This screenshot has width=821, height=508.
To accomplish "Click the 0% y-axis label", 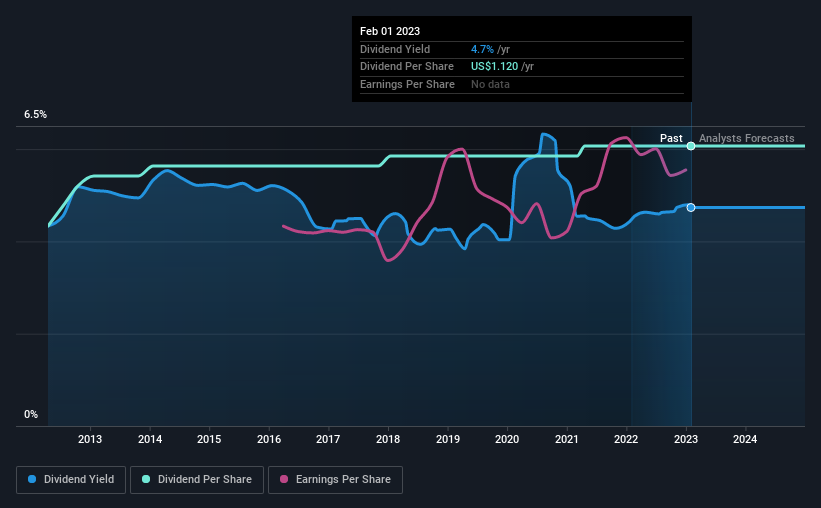I will (31, 414).
